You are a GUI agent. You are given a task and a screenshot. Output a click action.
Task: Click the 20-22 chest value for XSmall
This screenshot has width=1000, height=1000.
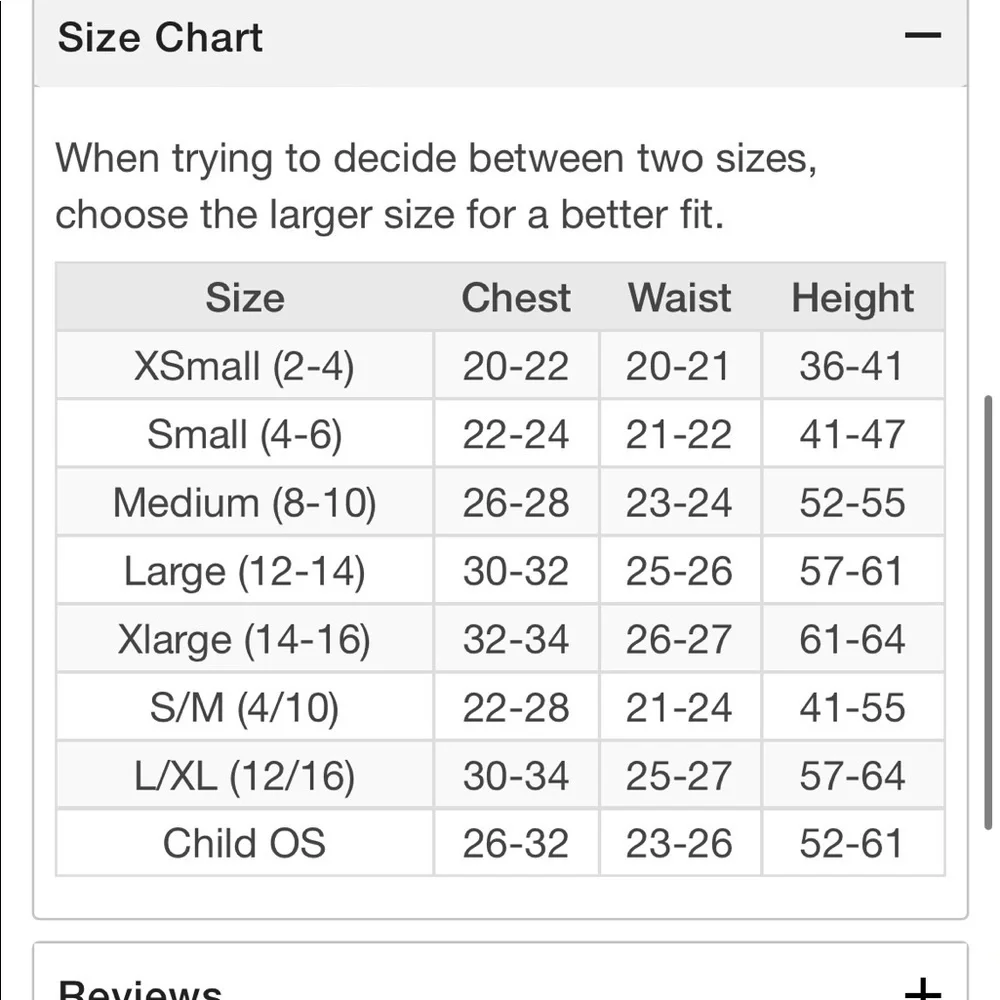[516, 366]
